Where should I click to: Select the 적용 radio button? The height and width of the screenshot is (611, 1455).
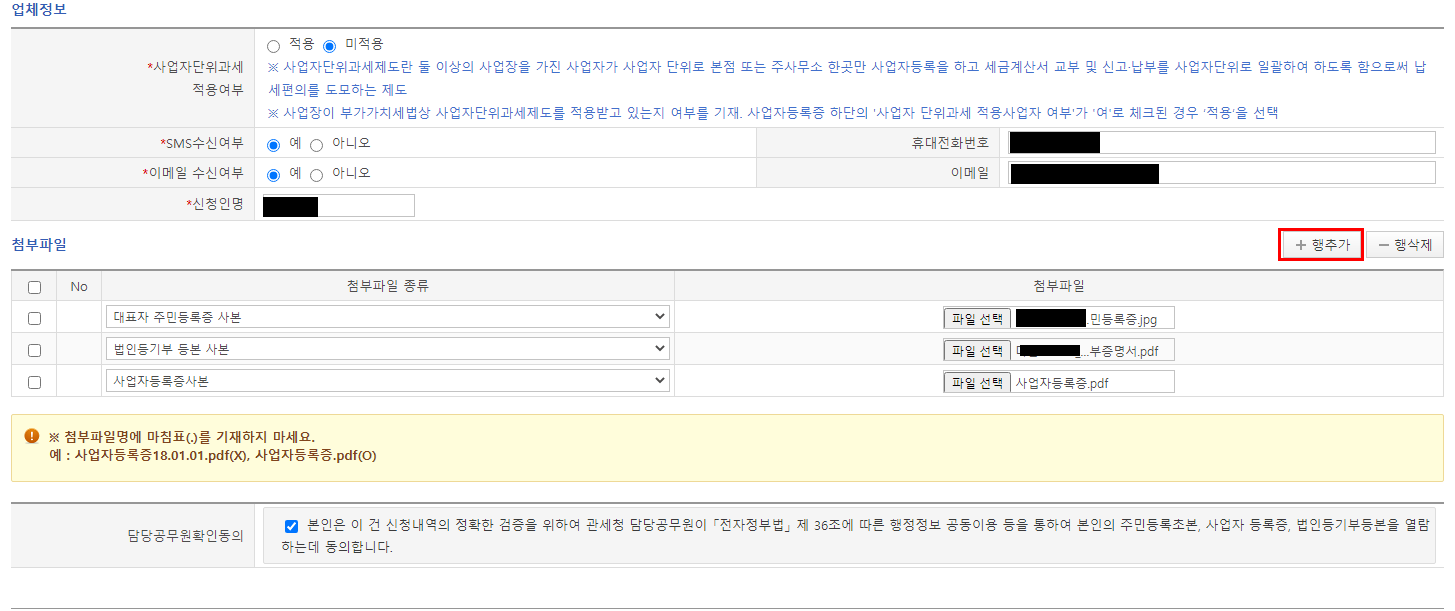coord(273,46)
